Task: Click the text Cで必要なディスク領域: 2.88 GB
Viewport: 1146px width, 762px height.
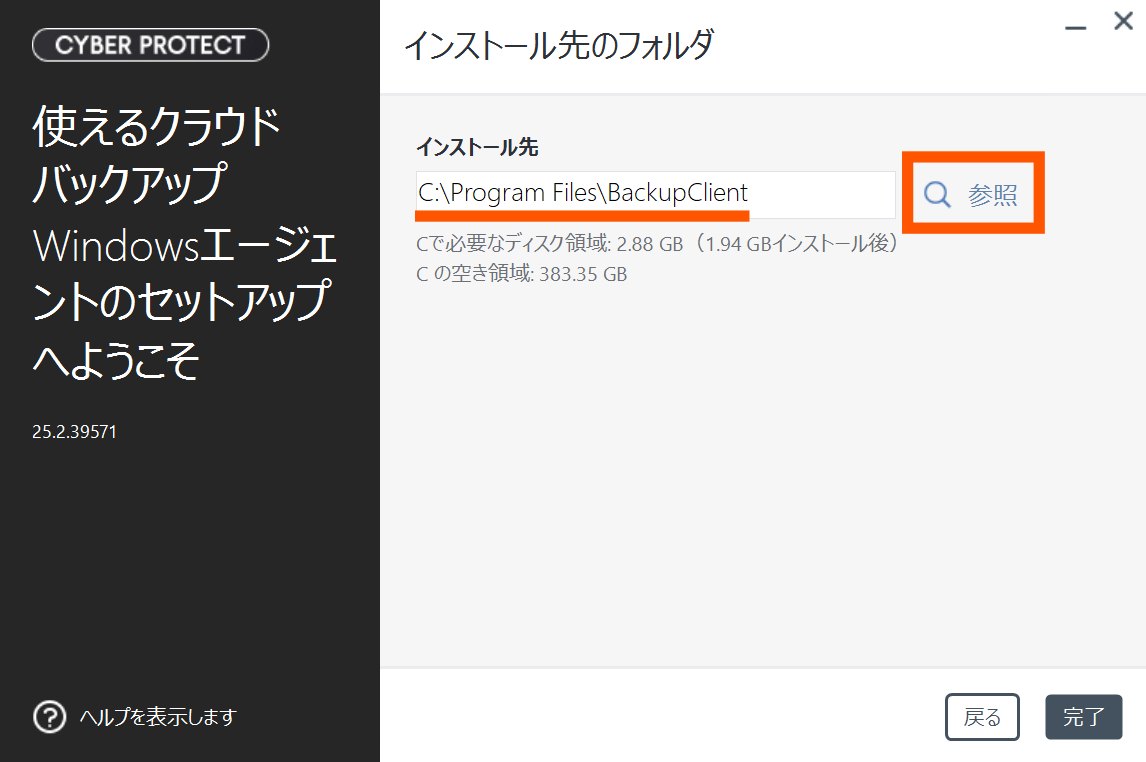Action: click(x=550, y=243)
